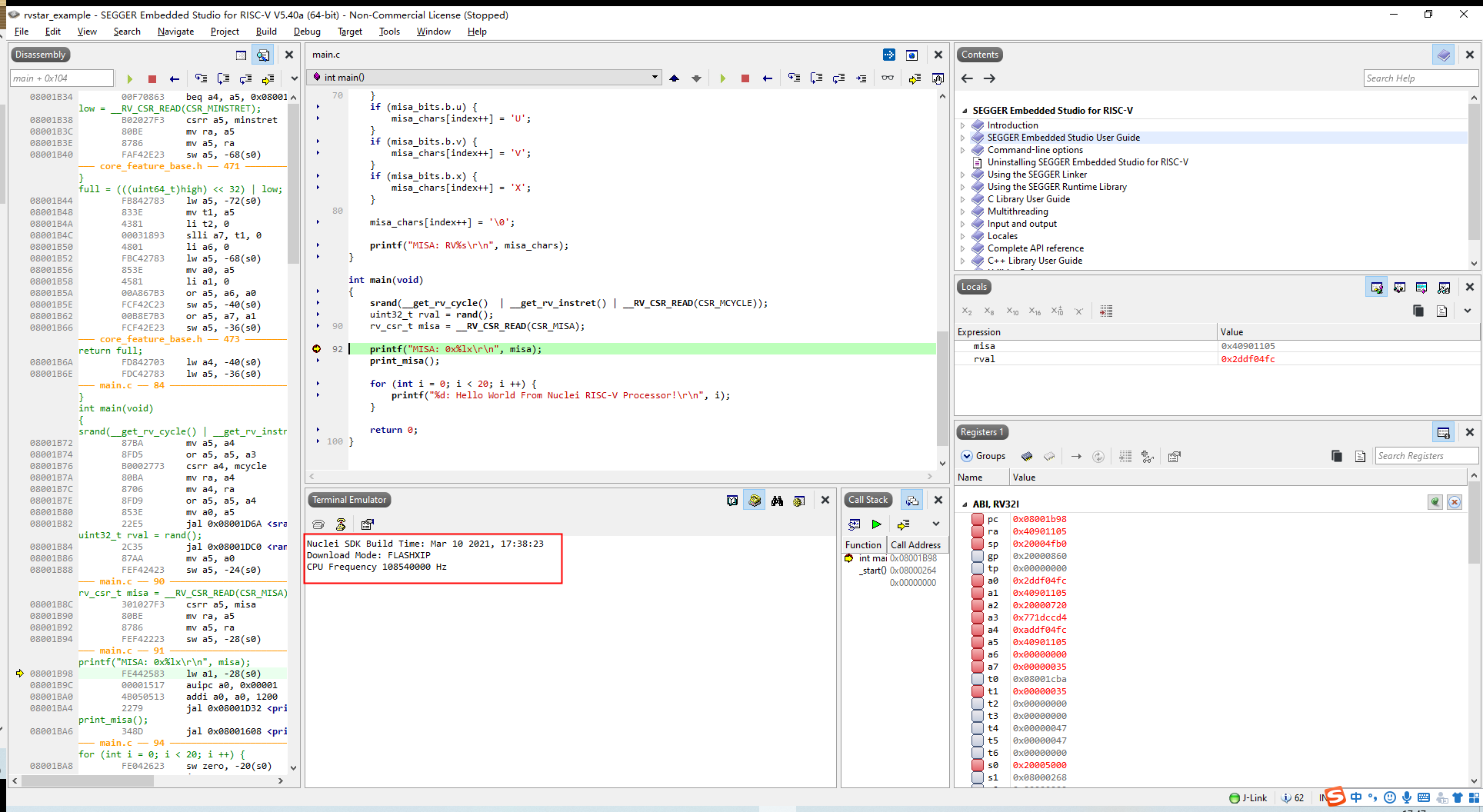The width and height of the screenshot is (1483, 812).
Task: Open the File menu
Action: click(22, 32)
